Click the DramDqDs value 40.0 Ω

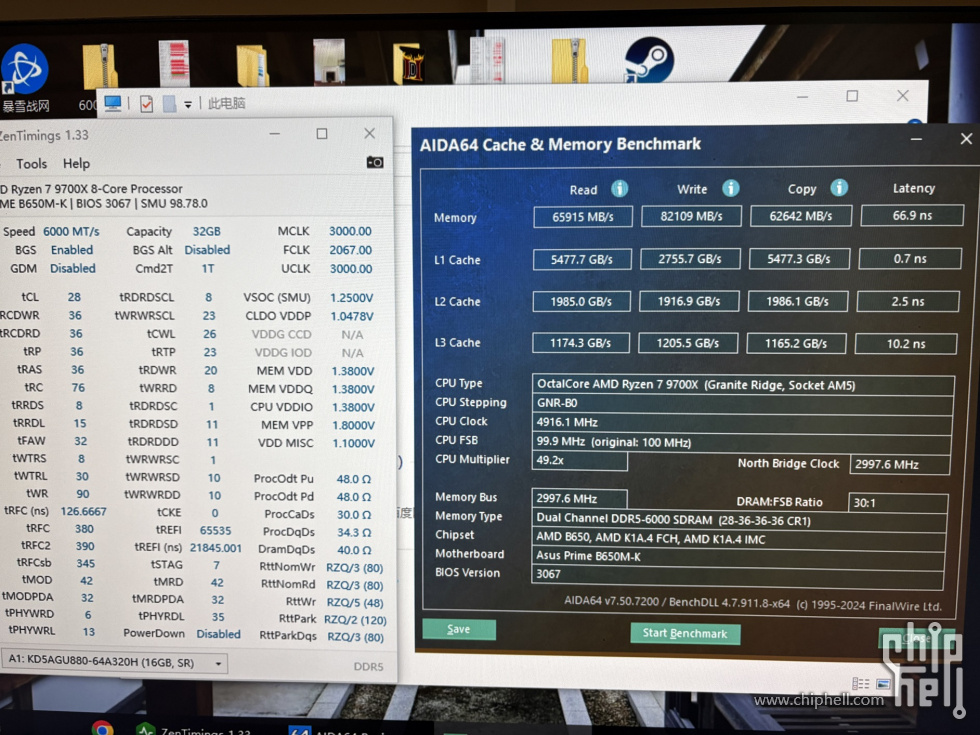click(x=354, y=550)
